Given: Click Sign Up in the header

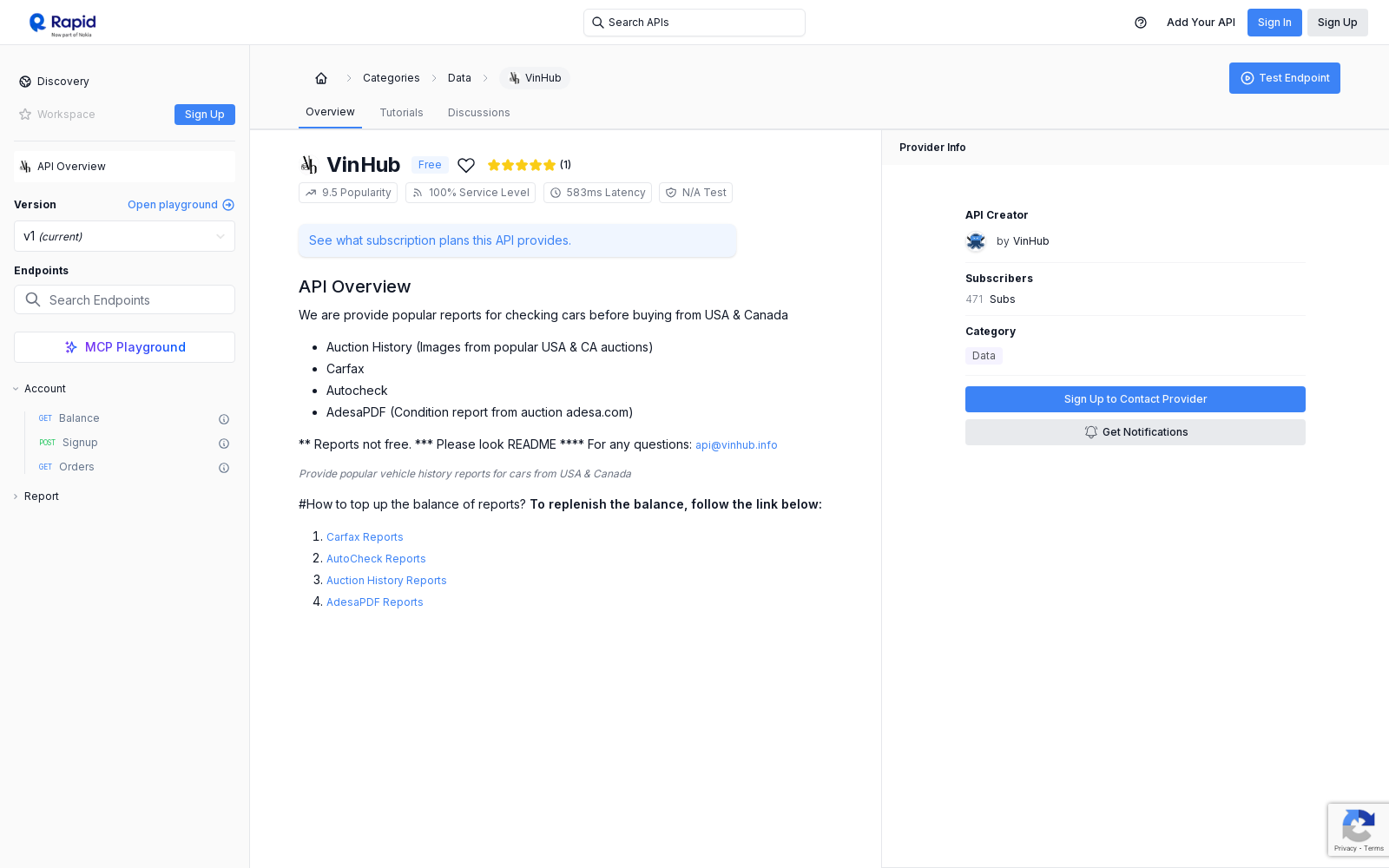Looking at the screenshot, I should click(1338, 23).
